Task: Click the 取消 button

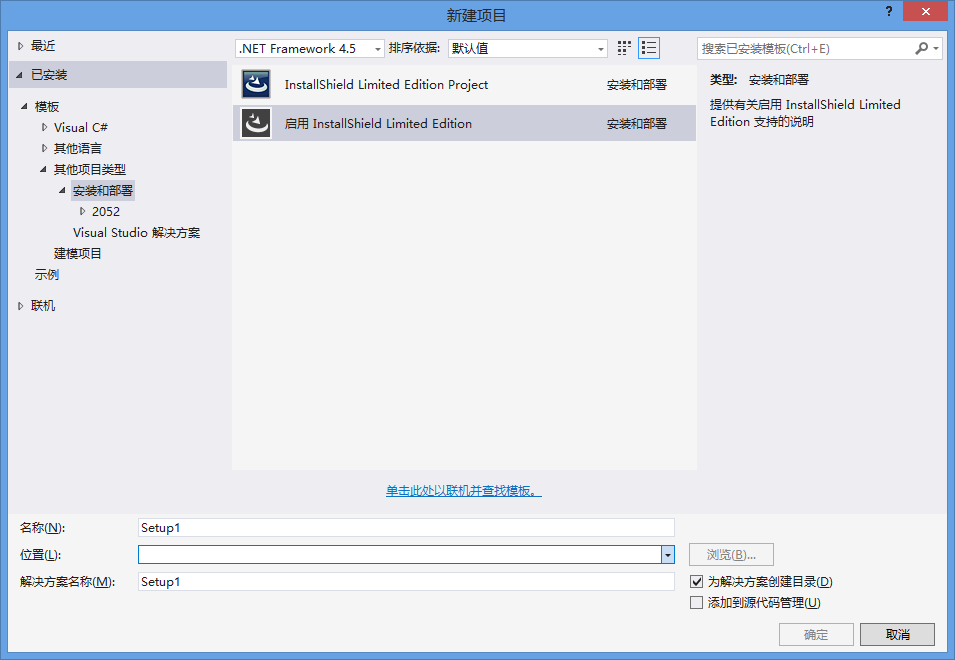Action: click(x=896, y=634)
